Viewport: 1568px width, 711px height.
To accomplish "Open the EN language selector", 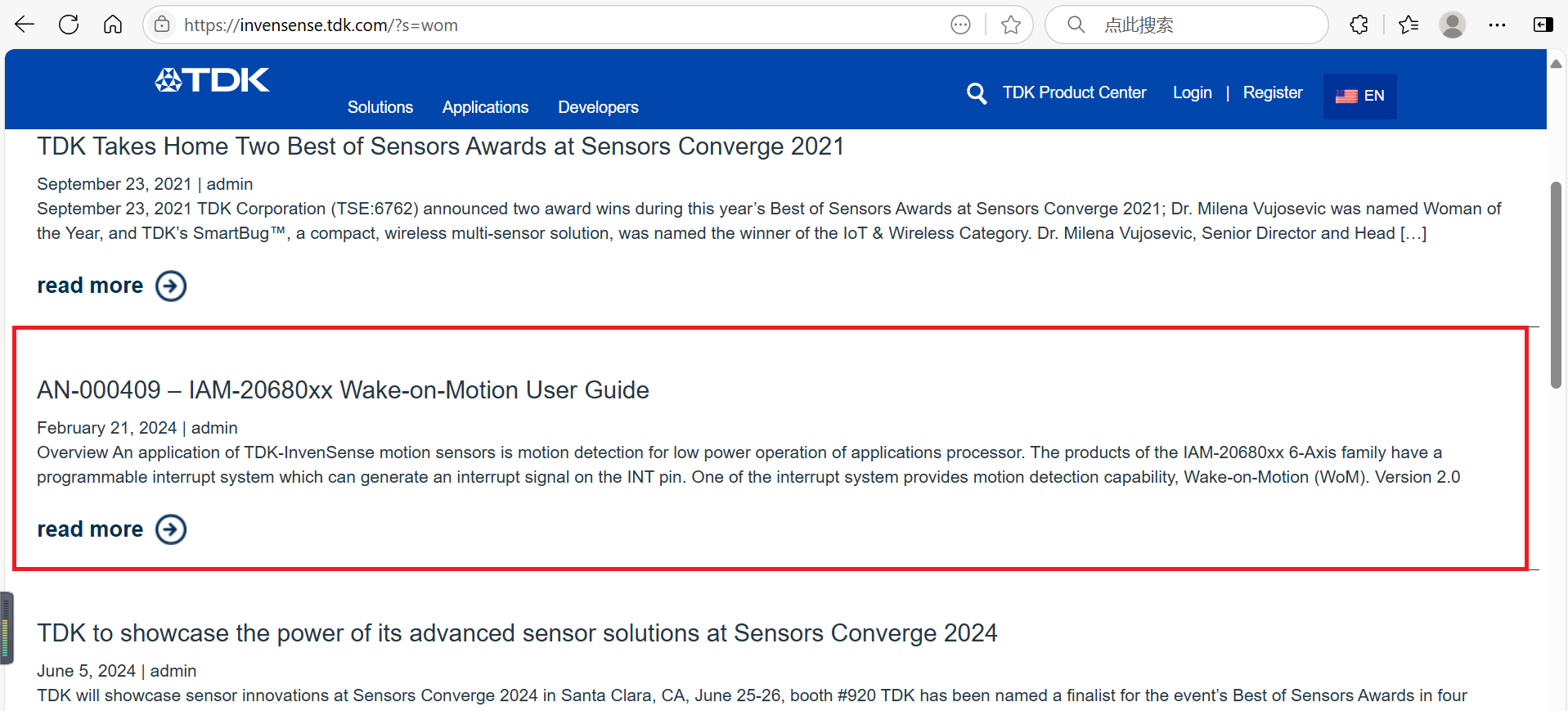I will [1359, 96].
